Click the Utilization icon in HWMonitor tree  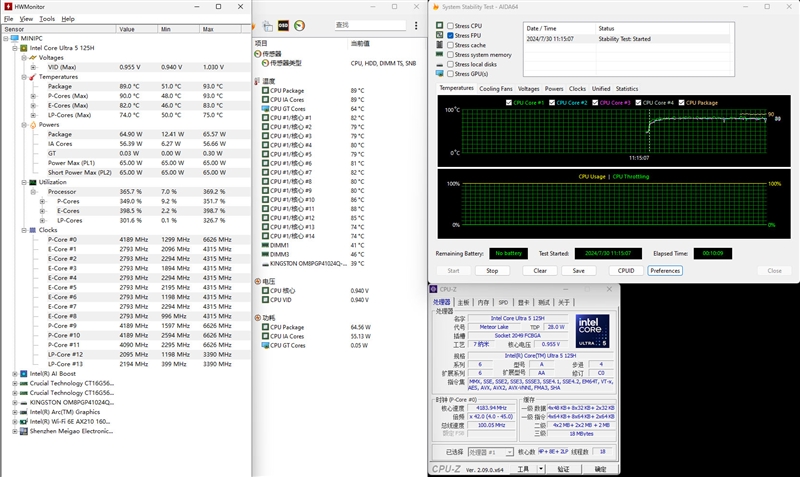pos(33,182)
